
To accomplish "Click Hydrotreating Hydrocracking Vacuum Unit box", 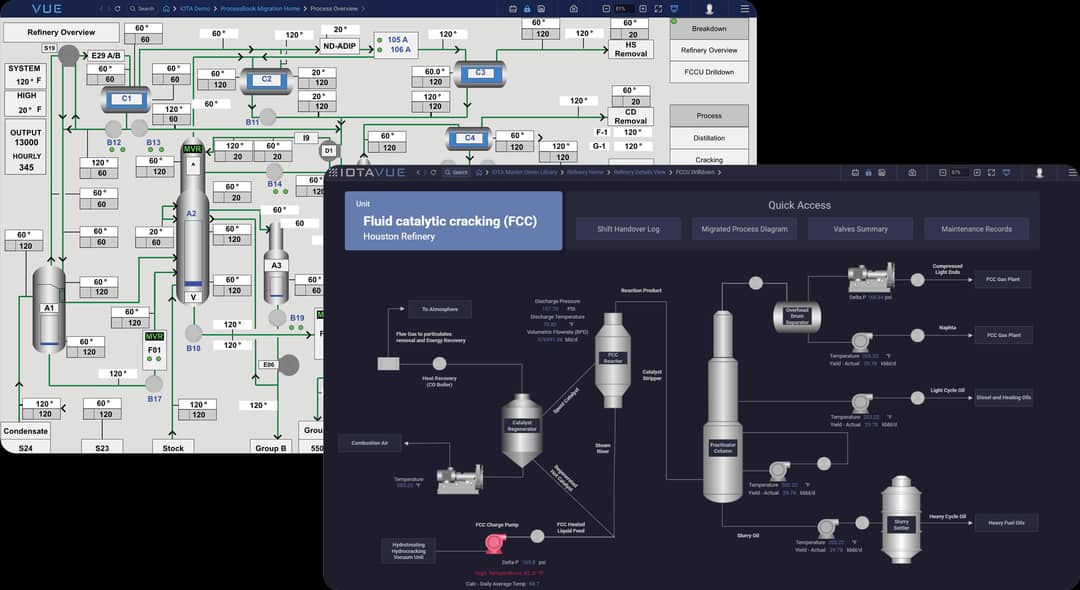I will 408,551.
